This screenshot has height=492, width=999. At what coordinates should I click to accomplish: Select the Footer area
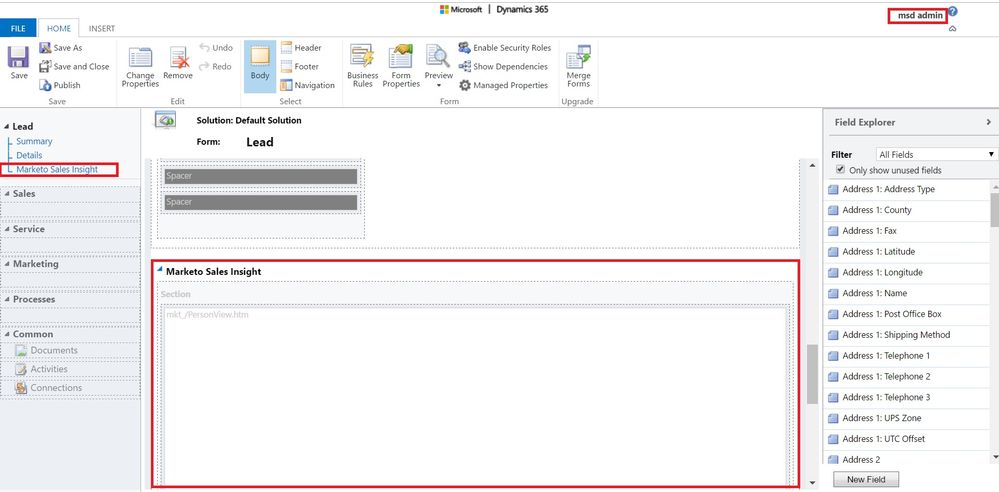coord(300,66)
